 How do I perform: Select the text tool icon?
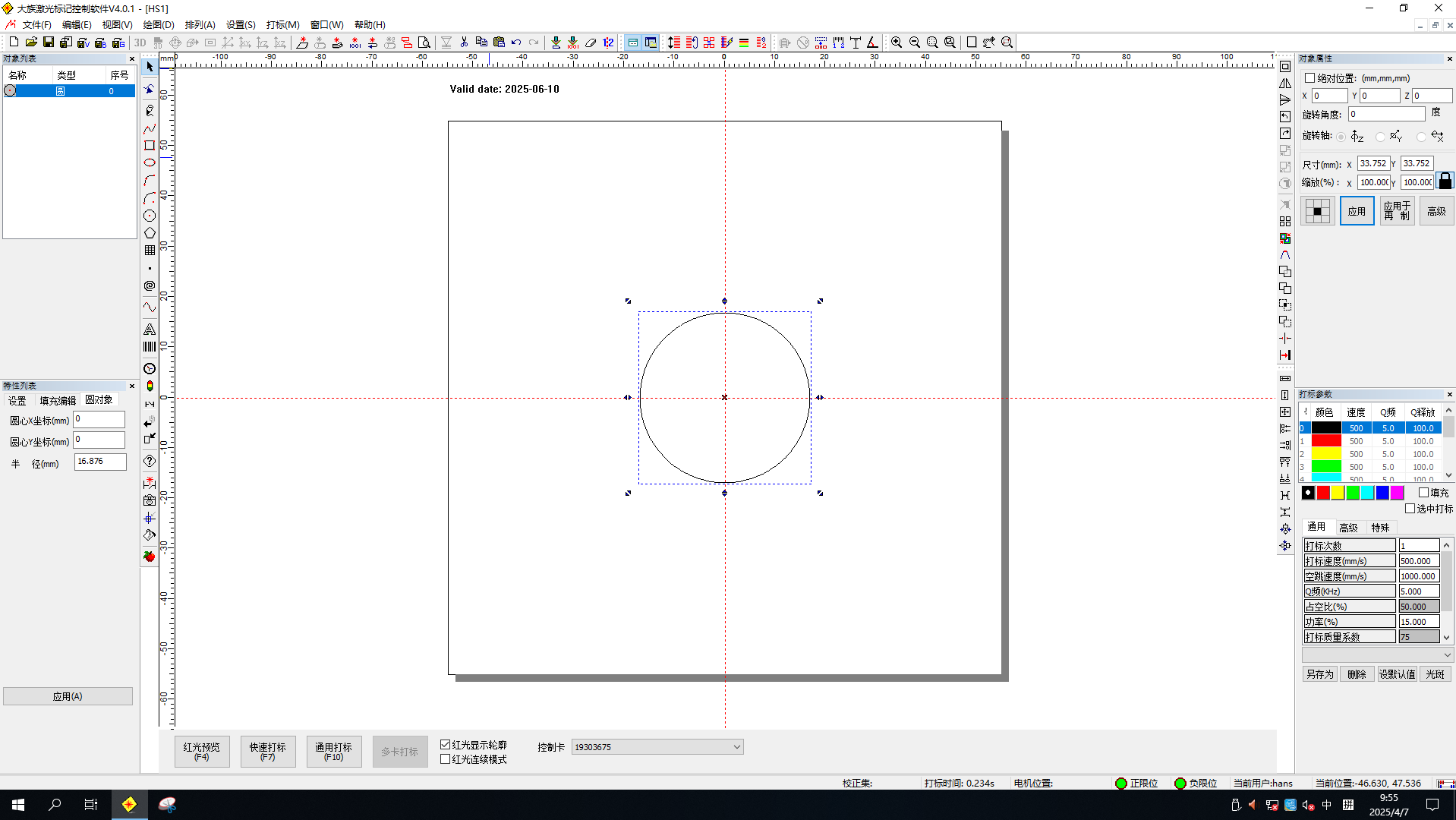coord(150,330)
